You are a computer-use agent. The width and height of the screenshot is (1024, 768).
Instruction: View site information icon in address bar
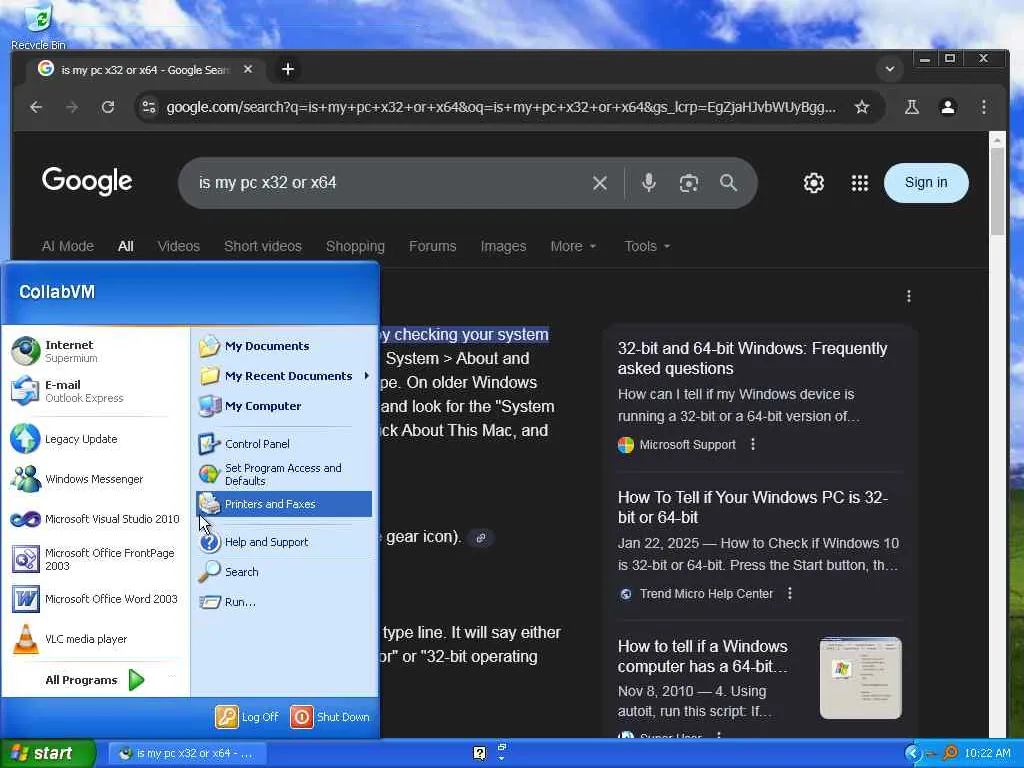pyautogui.click(x=149, y=107)
